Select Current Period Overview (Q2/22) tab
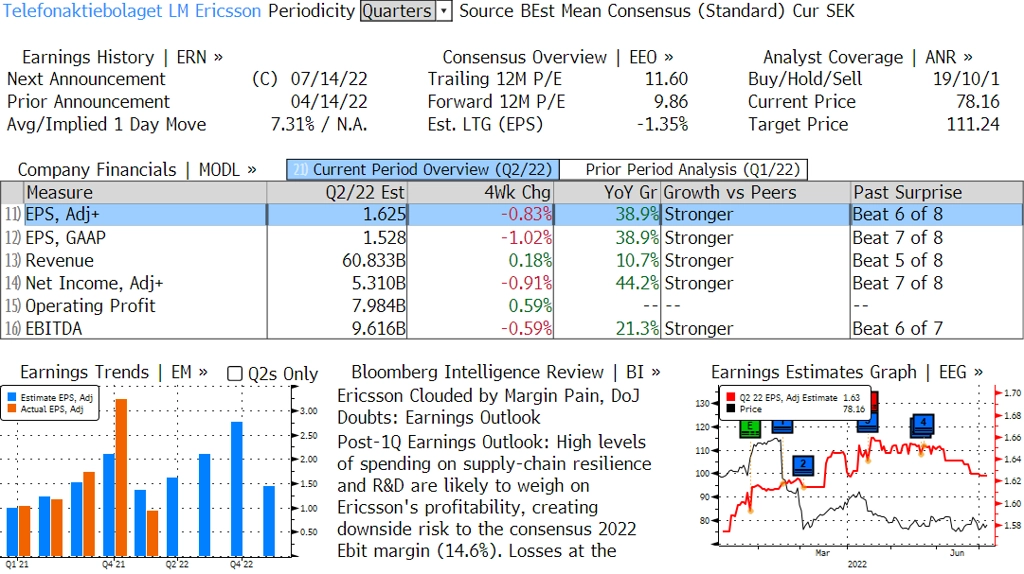 [423, 170]
